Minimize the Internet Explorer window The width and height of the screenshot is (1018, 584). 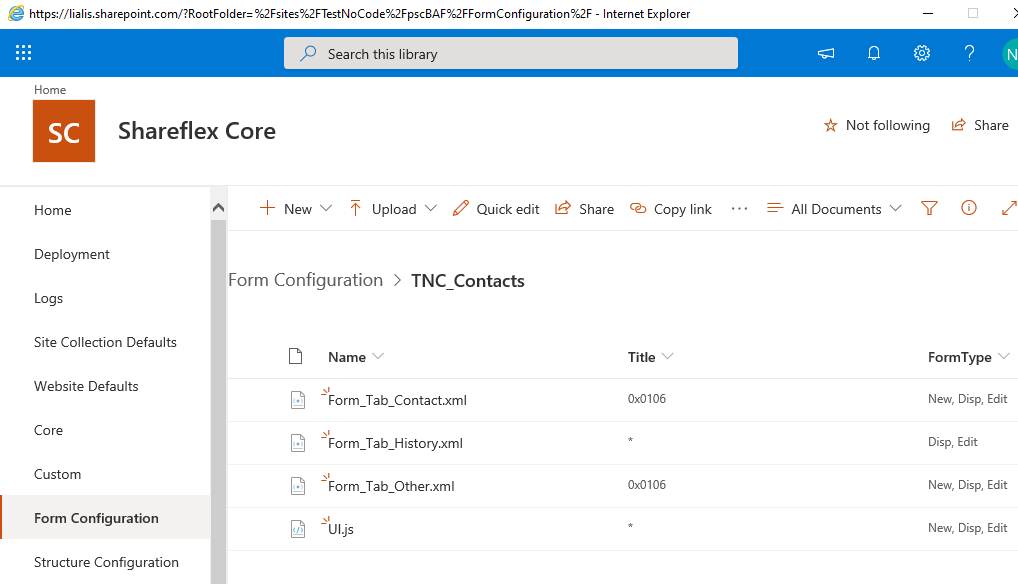point(928,14)
